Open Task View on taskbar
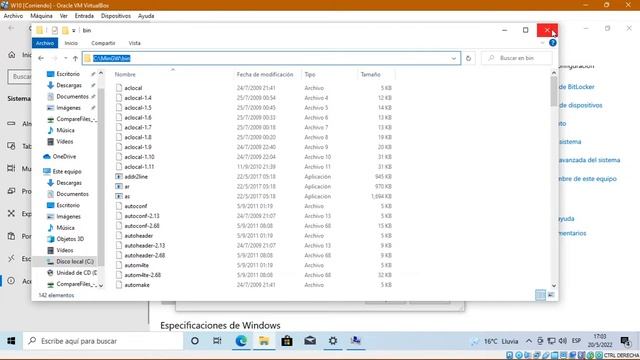640x360 pixels. tap(217, 341)
